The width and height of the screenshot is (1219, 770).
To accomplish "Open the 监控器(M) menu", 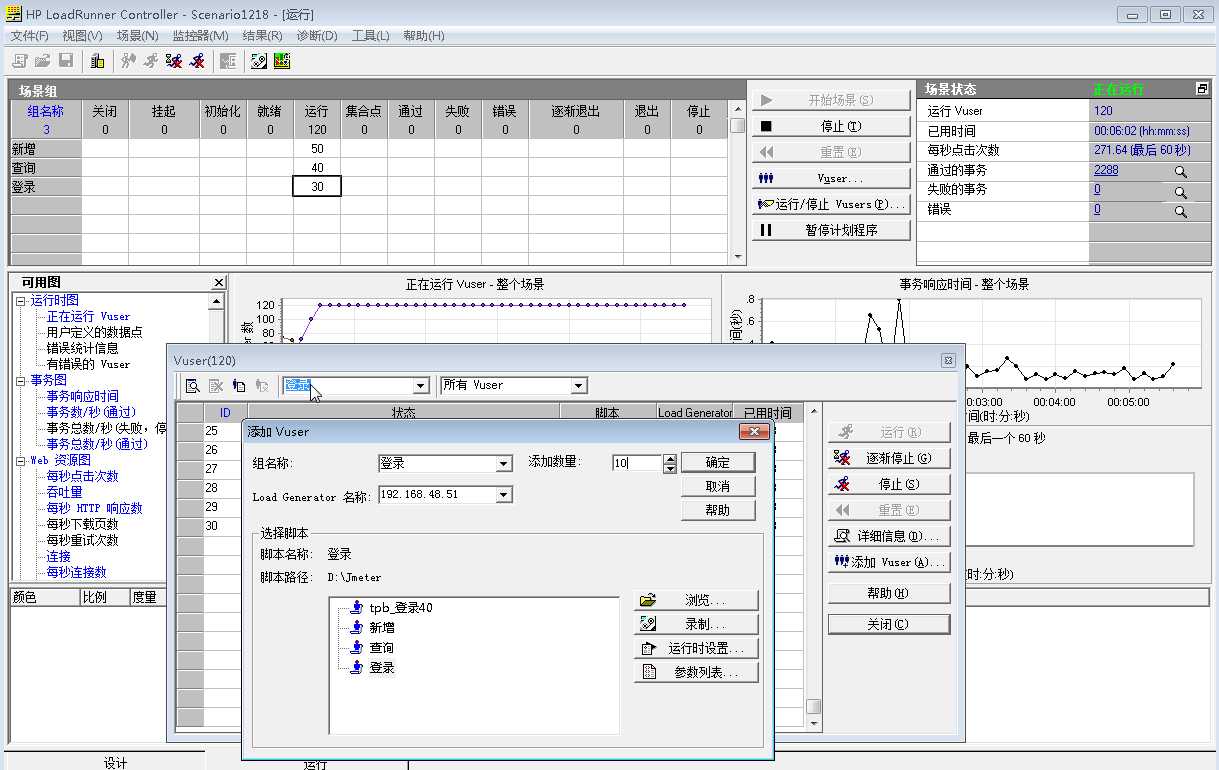I will (x=200, y=36).
